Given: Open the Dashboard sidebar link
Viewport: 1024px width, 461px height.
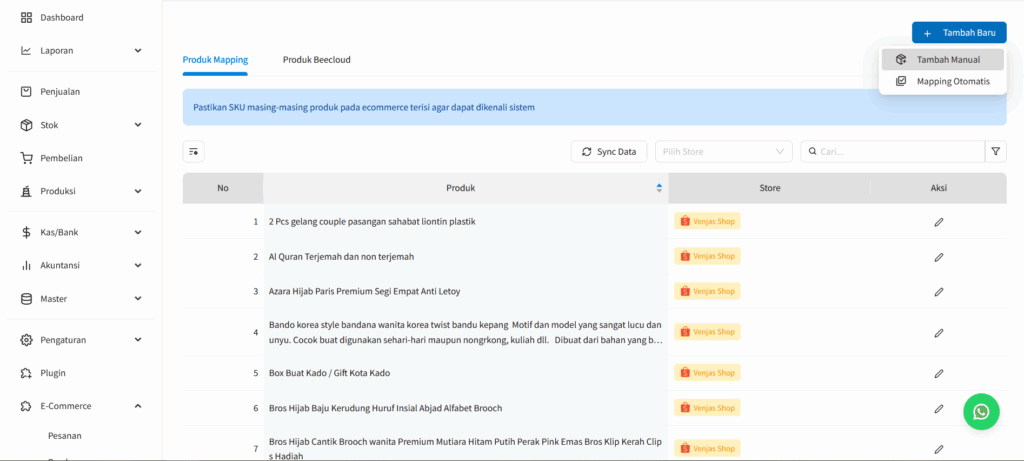Looking at the screenshot, I should (x=62, y=18).
